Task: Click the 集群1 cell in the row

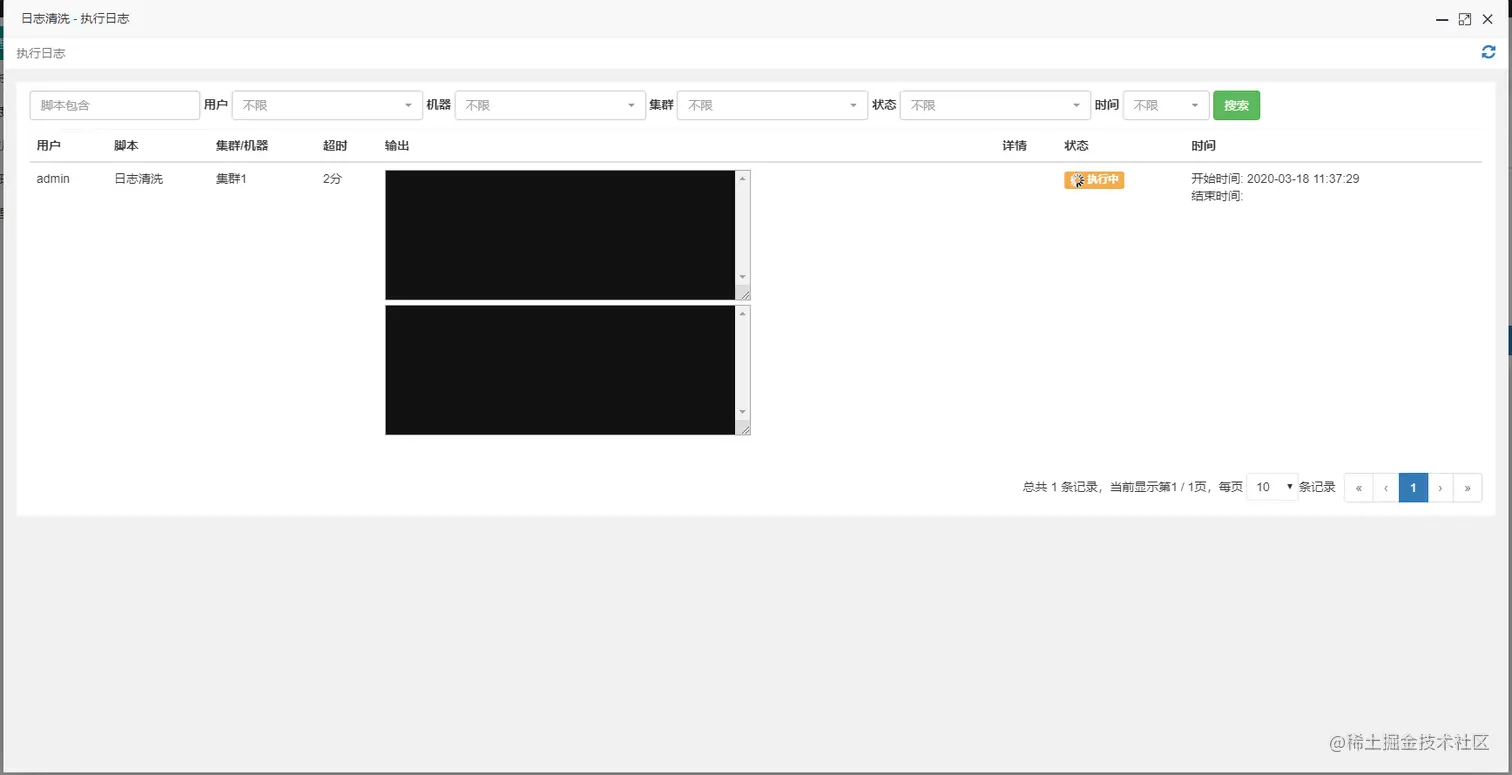Action: coord(231,179)
